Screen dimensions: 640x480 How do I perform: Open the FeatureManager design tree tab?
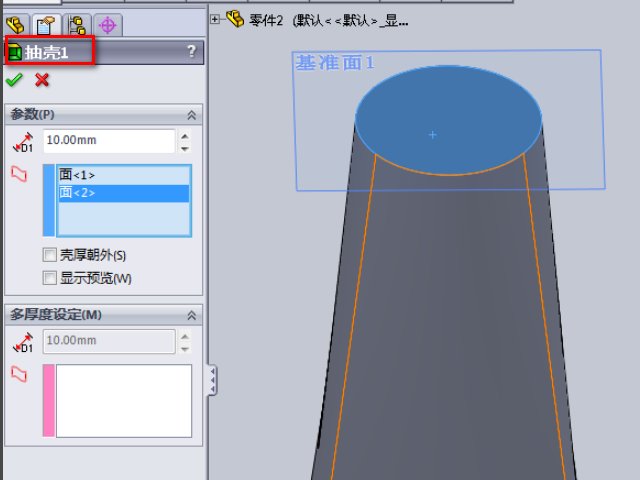tap(16, 25)
